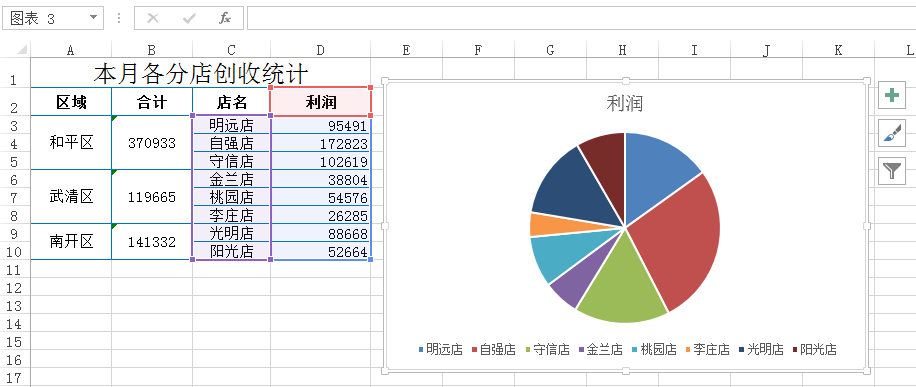Click the 桃园店 cell in the table

pos(231,196)
